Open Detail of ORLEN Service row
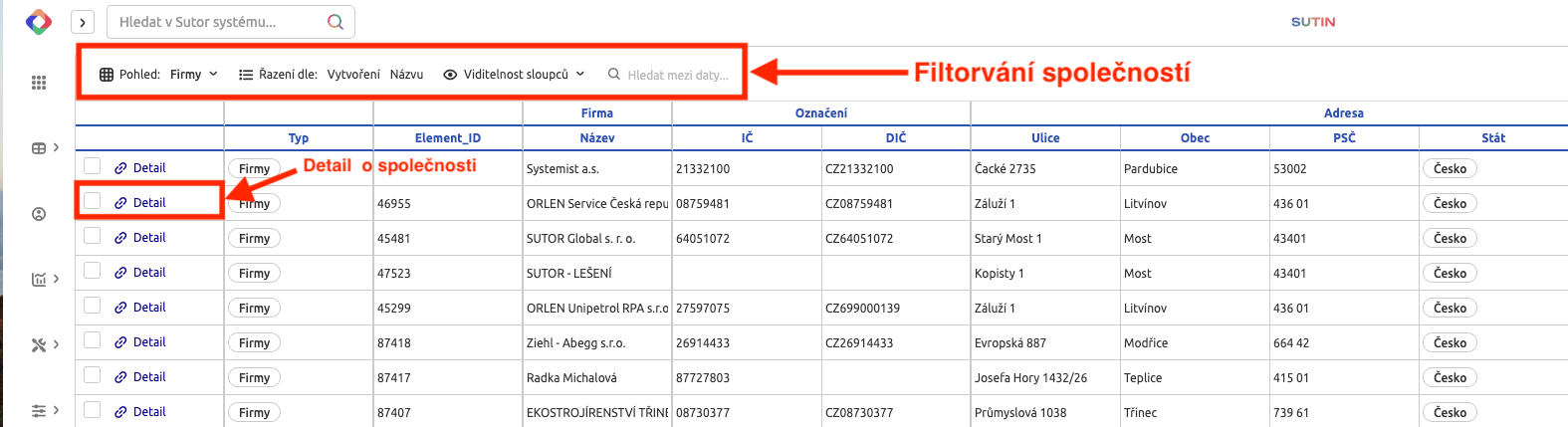The image size is (1568, 427). point(149,203)
